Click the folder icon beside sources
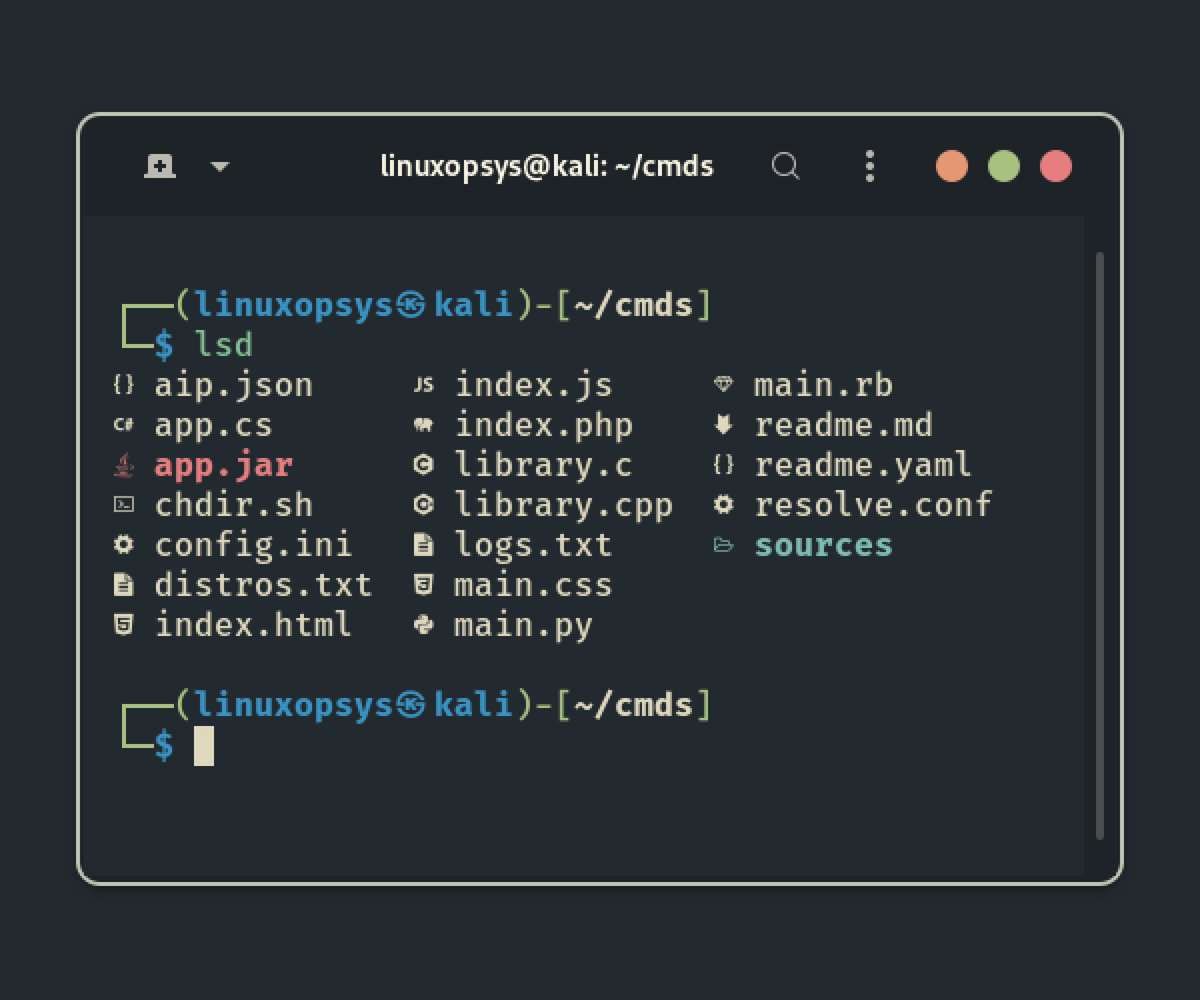This screenshot has height=1000, width=1200. (724, 545)
